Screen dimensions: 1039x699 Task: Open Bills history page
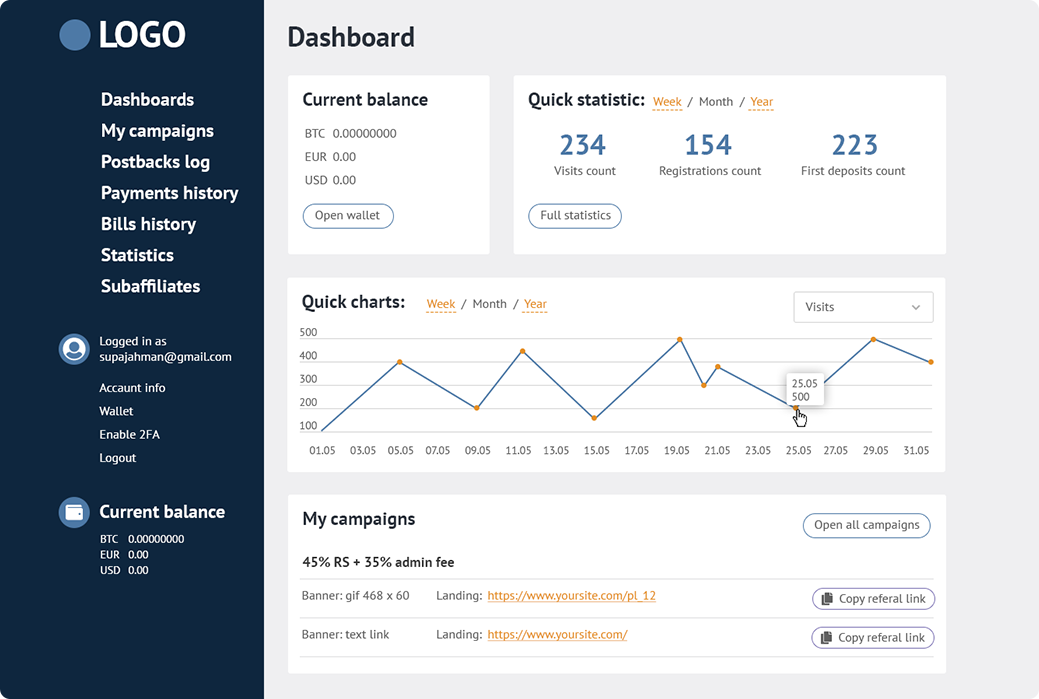pyautogui.click(x=148, y=225)
